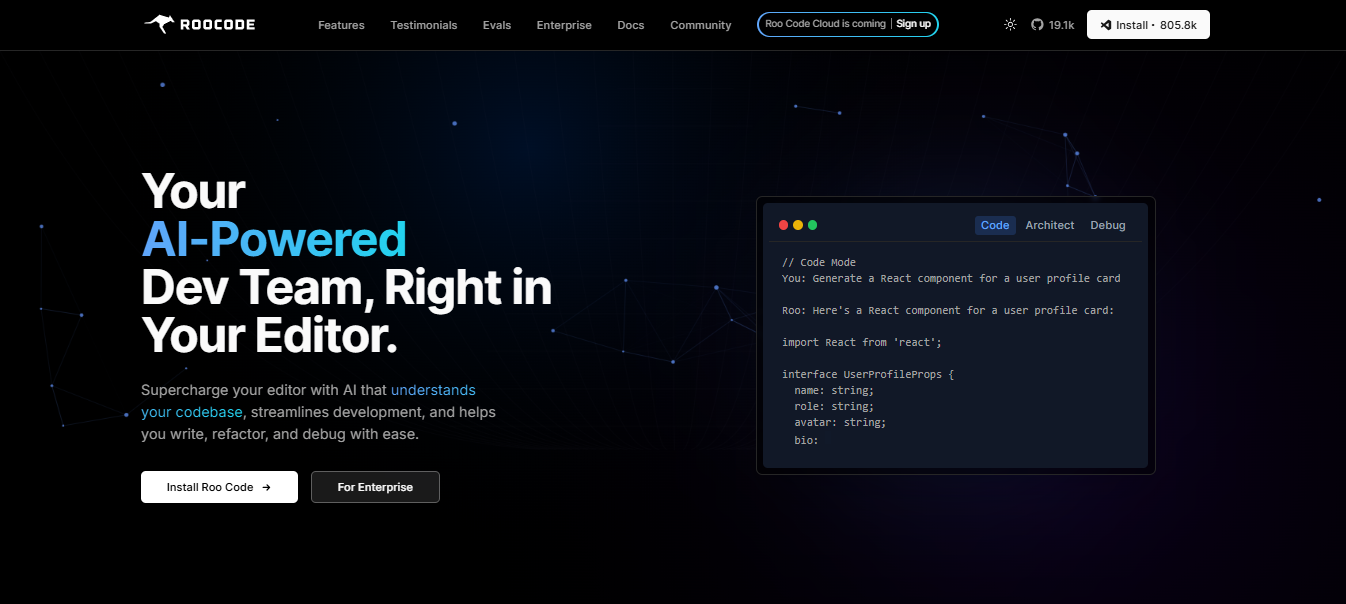
Task: Click the For Enterprise button
Action: 375,487
